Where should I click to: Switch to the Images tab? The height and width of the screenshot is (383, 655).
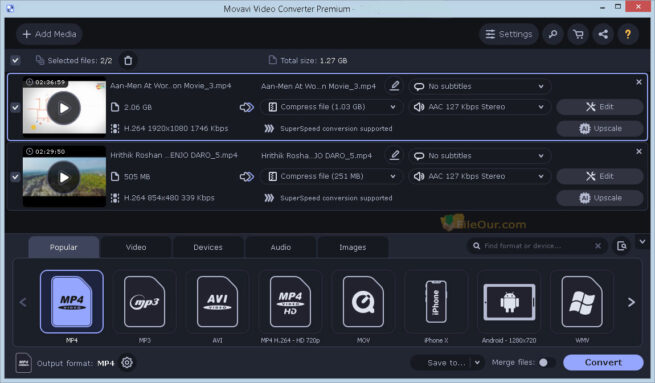pos(353,247)
